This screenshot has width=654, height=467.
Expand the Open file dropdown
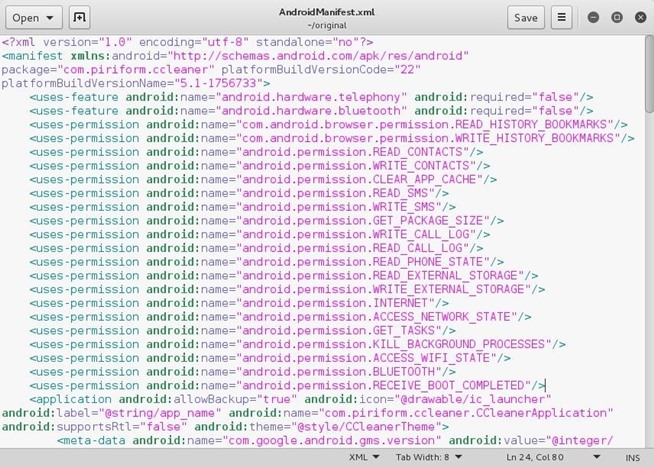tap(34, 18)
